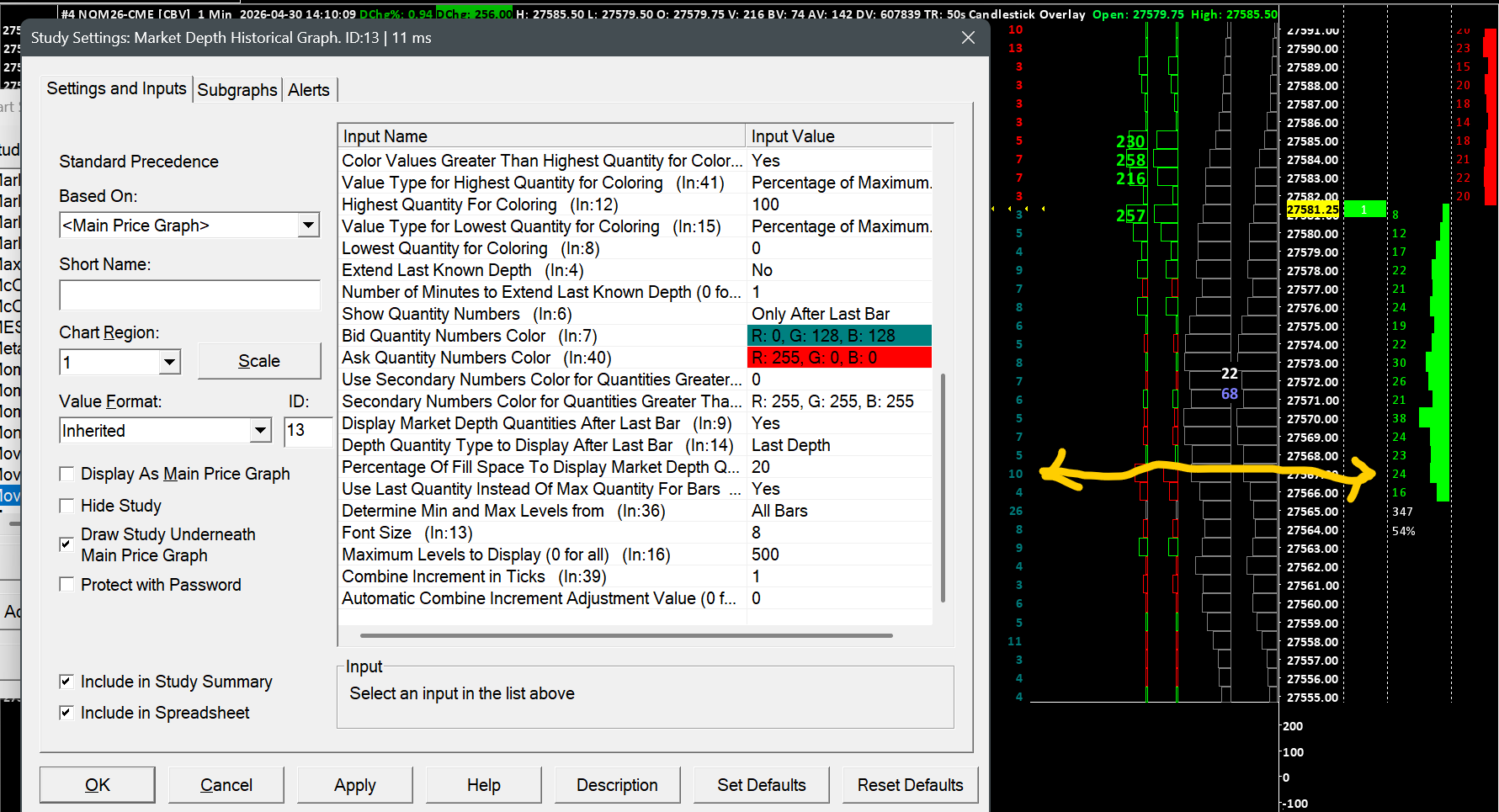1499x812 pixels.
Task: Select Use Last Quantity Instead Of Max Quantity row
Action: (635, 489)
